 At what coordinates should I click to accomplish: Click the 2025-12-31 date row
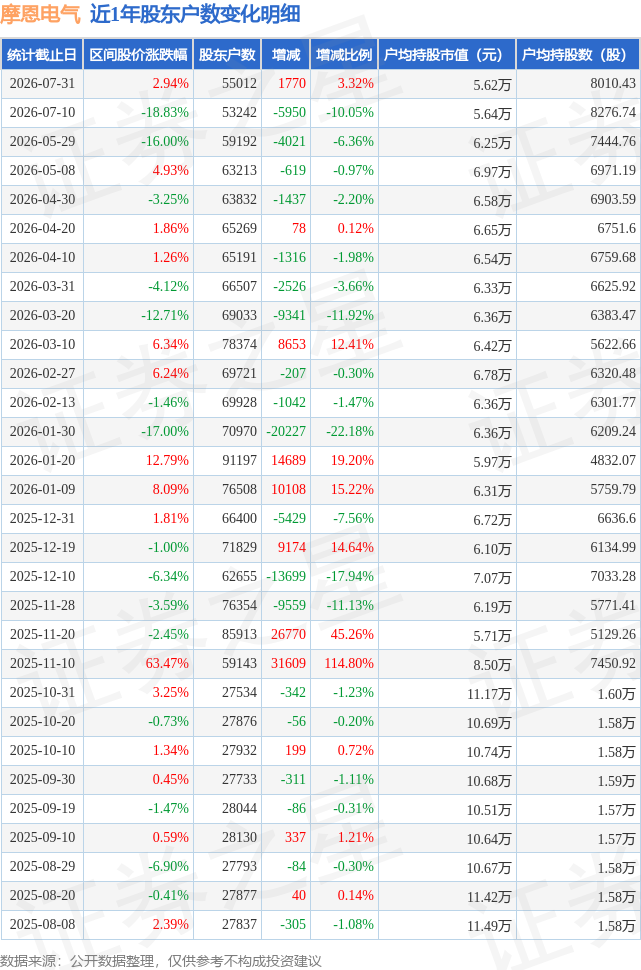pyautogui.click(x=320, y=518)
